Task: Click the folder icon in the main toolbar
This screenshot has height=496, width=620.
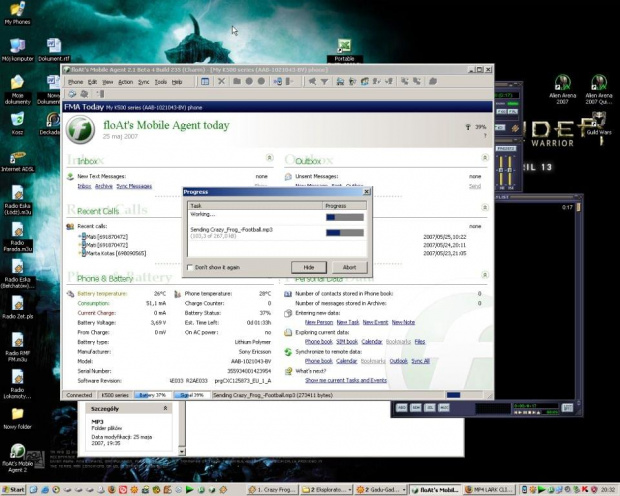Action: (x=237, y=81)
